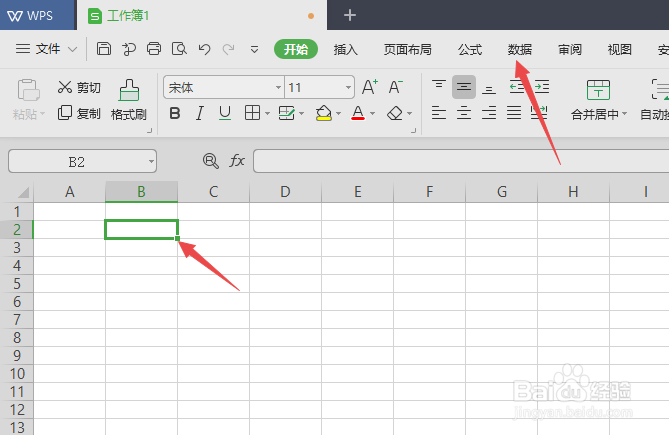
Task: Copy selection with 复制
Action: click(79, 113)
